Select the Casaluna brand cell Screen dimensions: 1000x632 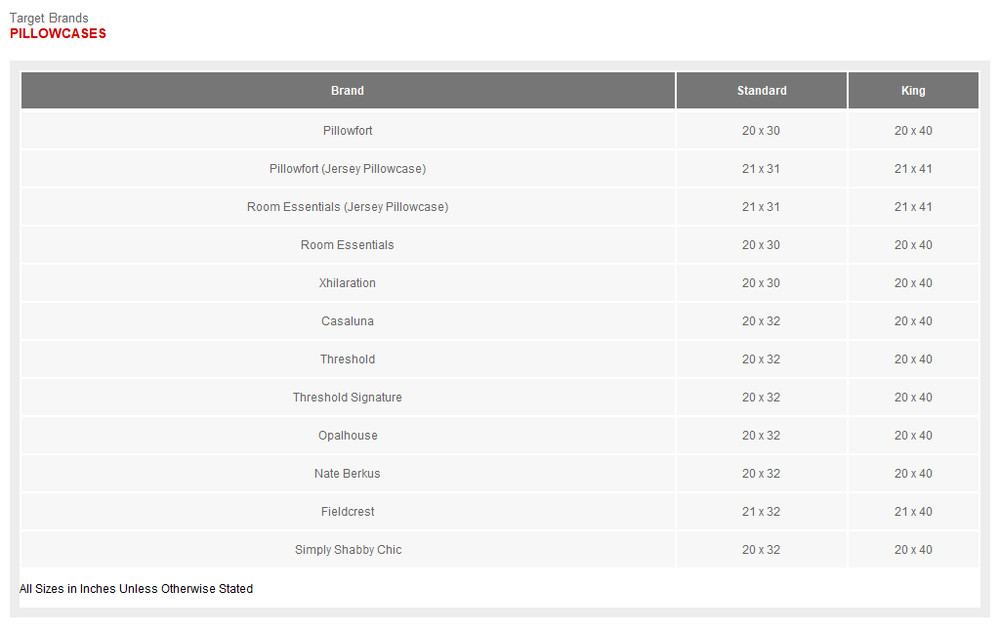[x=347, y=321]
